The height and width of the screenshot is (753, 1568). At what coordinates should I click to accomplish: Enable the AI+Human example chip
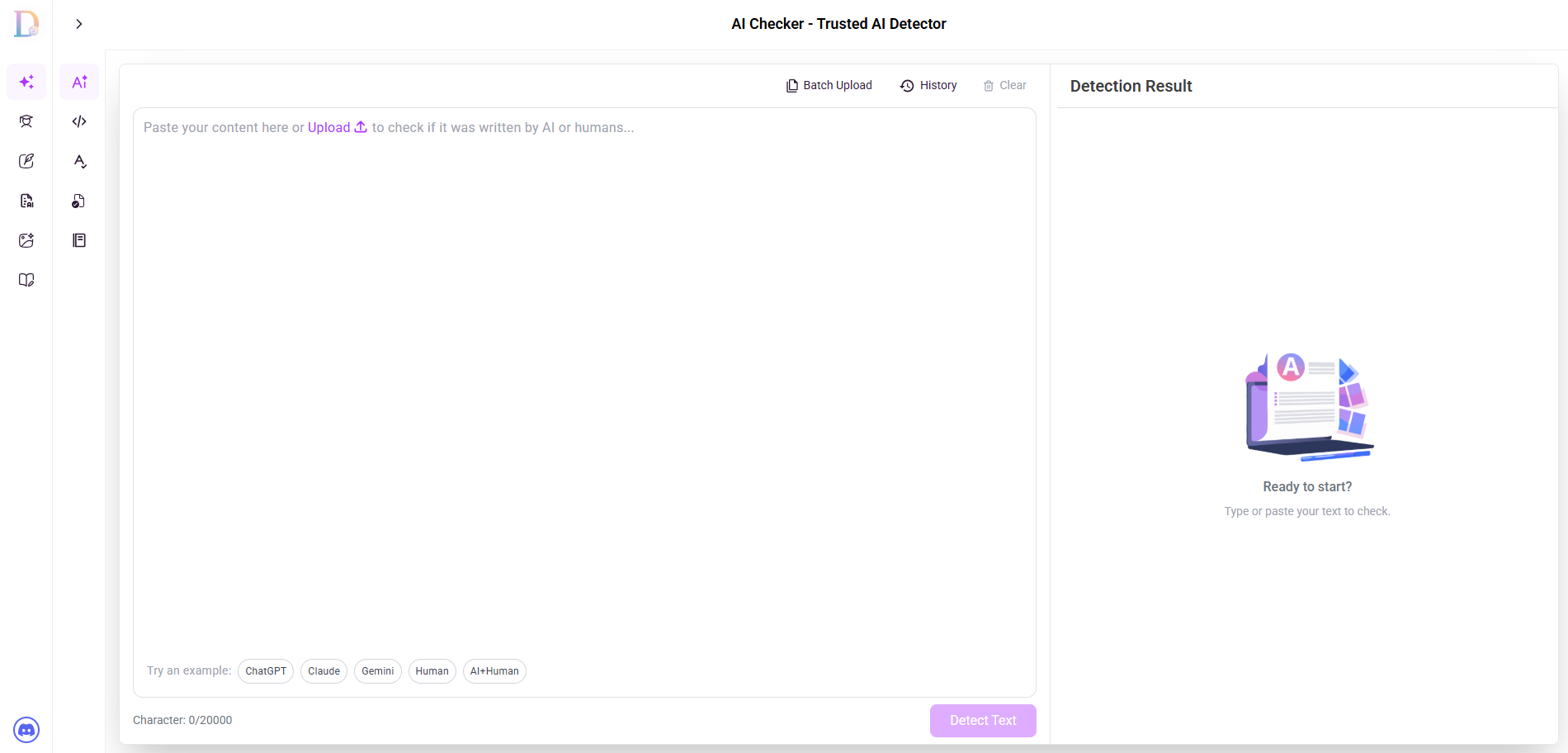tap(494, 671)
